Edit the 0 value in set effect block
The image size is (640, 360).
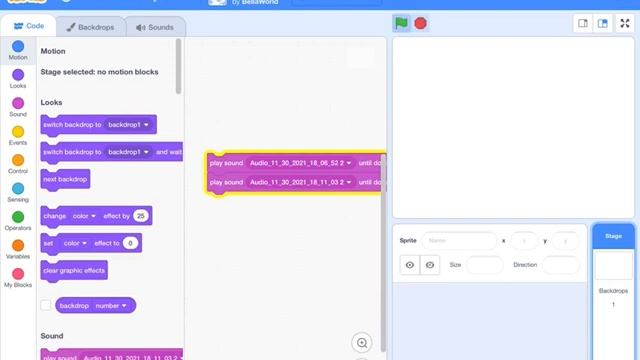[x=130, y=243]
